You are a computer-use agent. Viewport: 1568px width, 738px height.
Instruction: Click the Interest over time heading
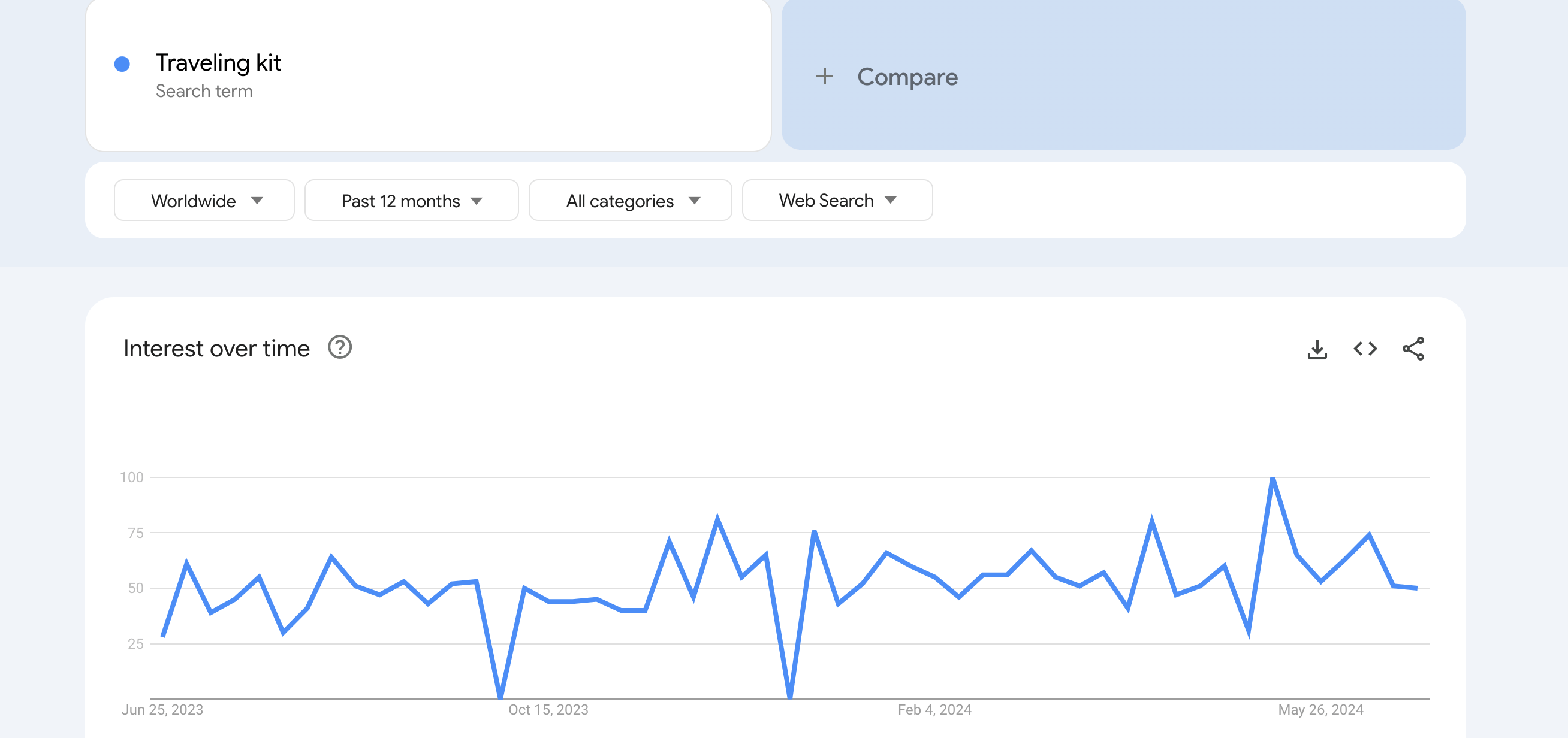coord(216,348)
